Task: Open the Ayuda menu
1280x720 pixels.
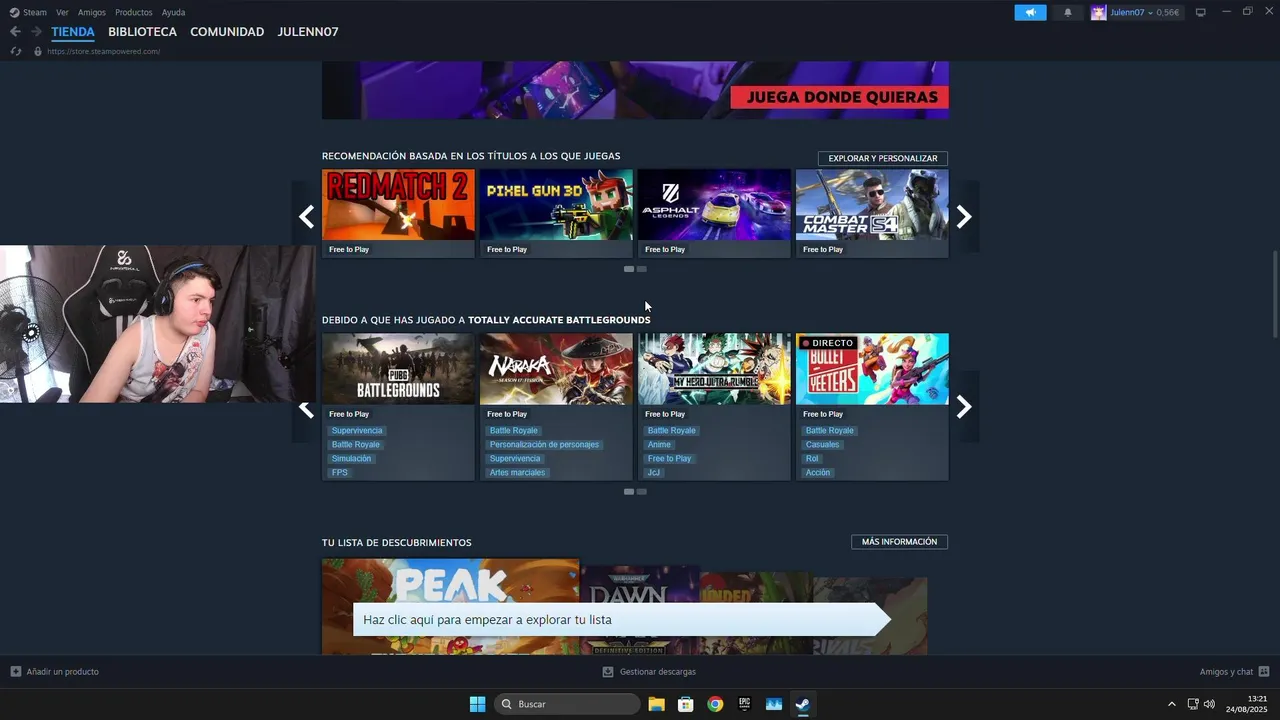Action: (174, 12)
